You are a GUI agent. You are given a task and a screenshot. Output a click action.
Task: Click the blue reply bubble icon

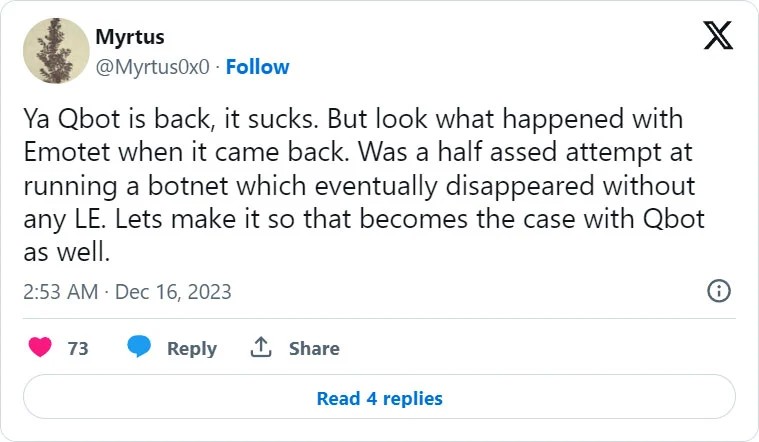click(139, 348)
